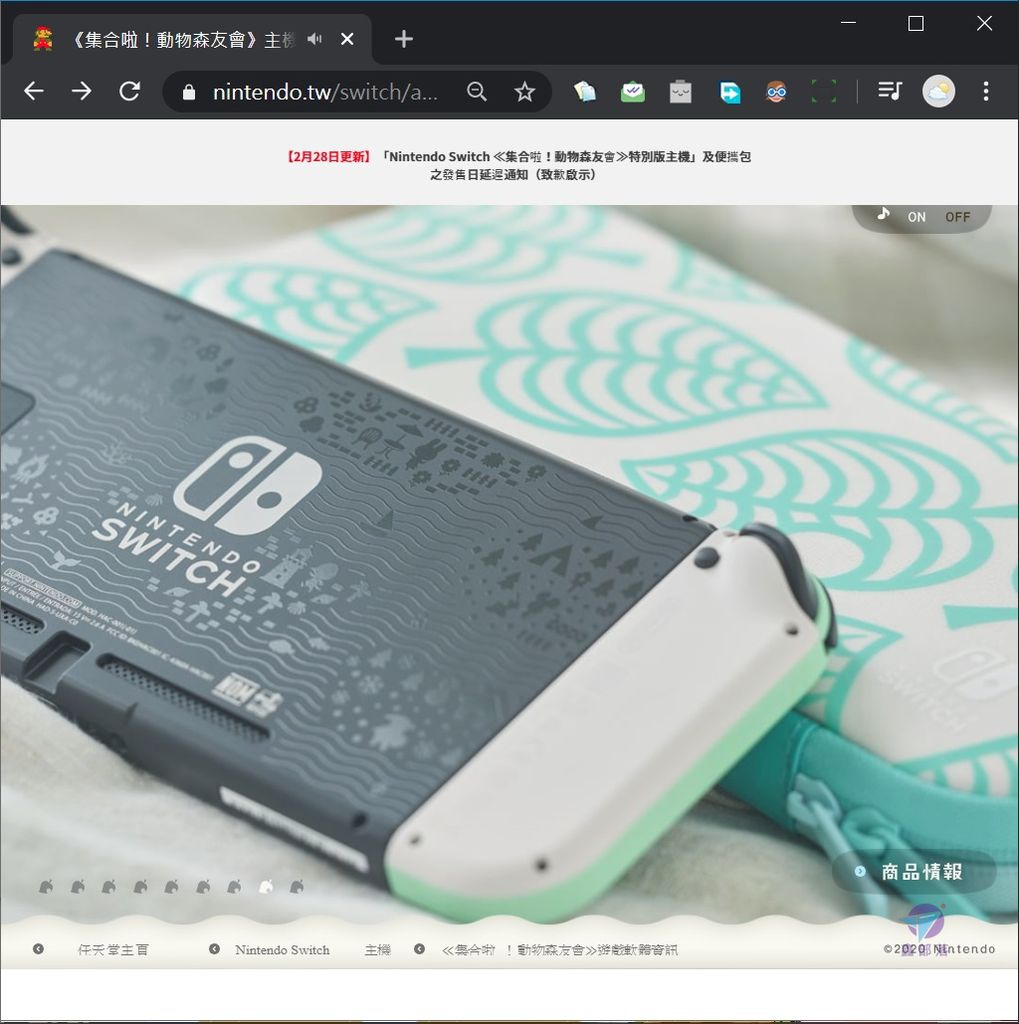
Task: Go to 任天堂主頁 homepage link
Action: (113, 950)
